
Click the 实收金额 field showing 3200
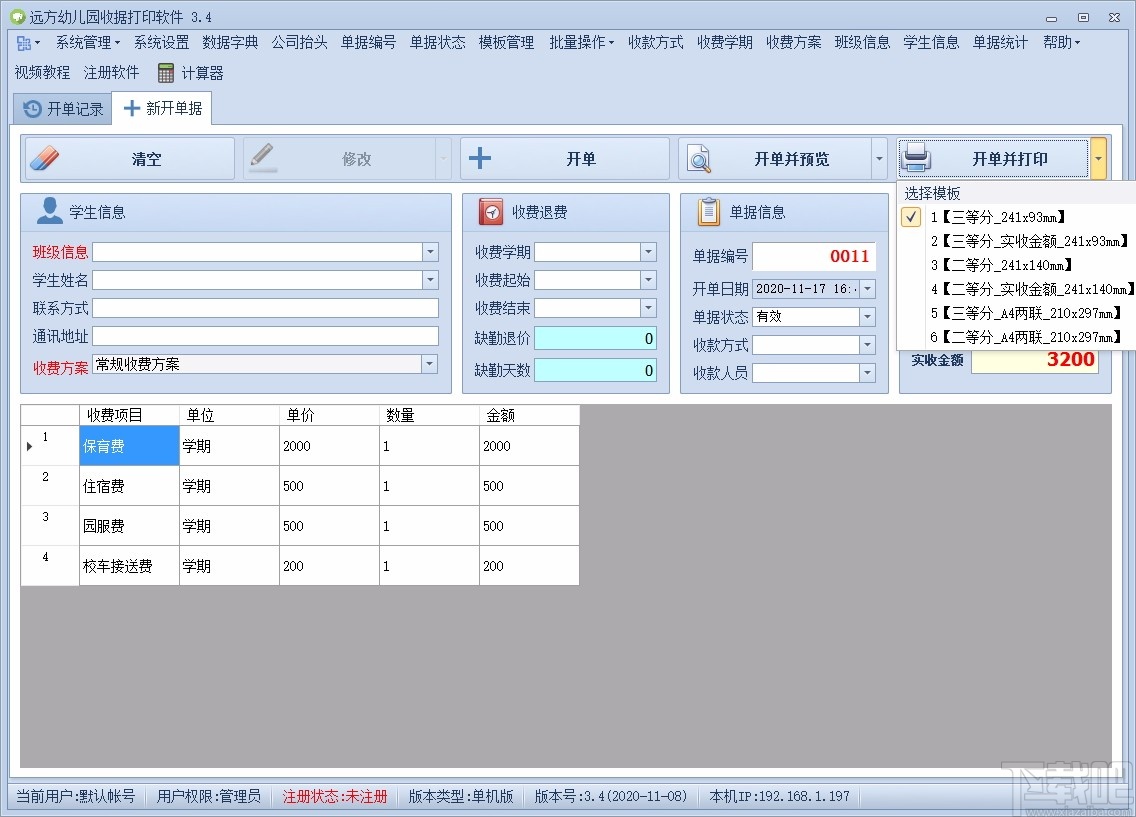(x=1035, y=359)
